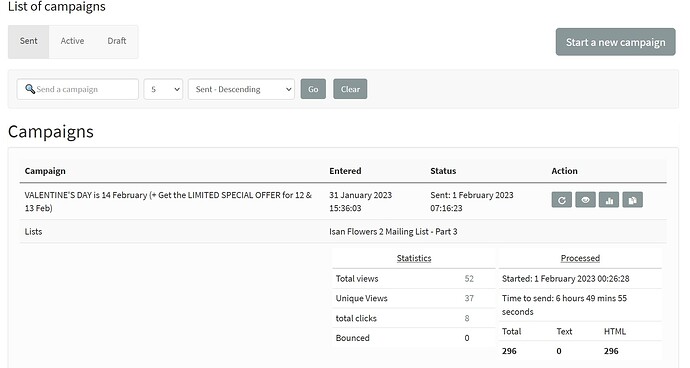Open campaign statistics bar chart icon

[609, 200]
